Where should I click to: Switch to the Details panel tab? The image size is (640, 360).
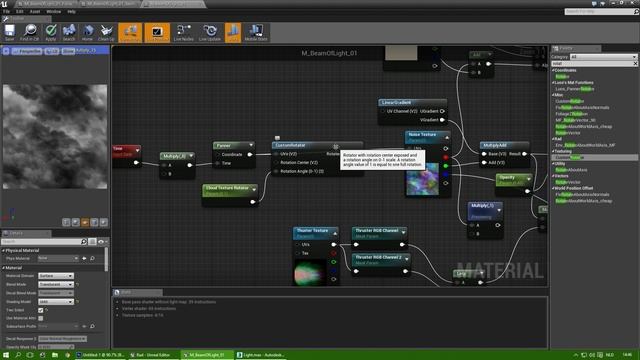click(x=26, y=233)
